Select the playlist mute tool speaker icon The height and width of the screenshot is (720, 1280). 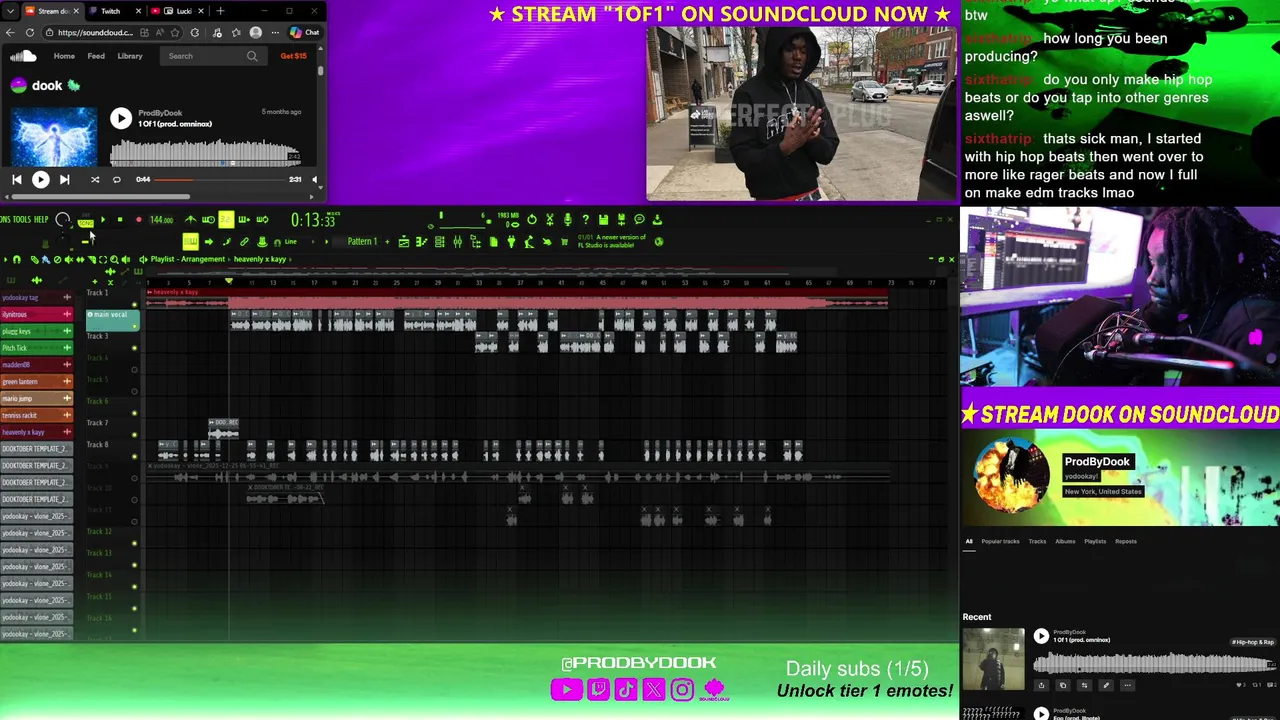(69, 260)
